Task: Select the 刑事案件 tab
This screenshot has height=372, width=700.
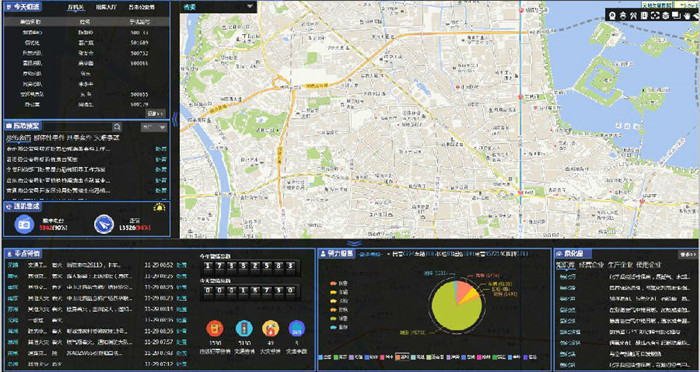Action: (x=79, y=138)
